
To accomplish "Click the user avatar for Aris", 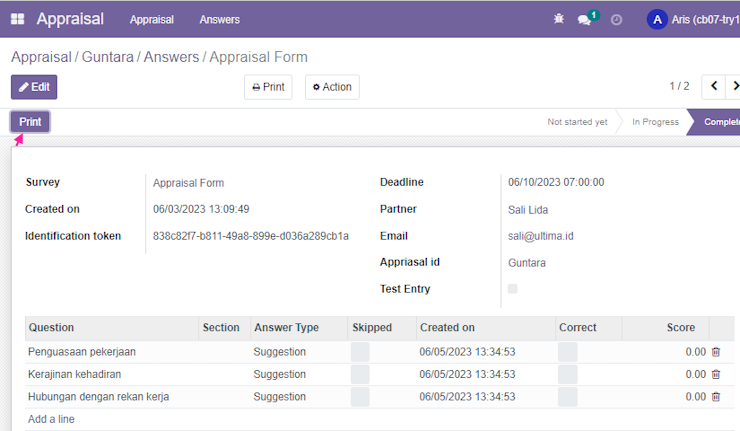I will pos(657,19).
